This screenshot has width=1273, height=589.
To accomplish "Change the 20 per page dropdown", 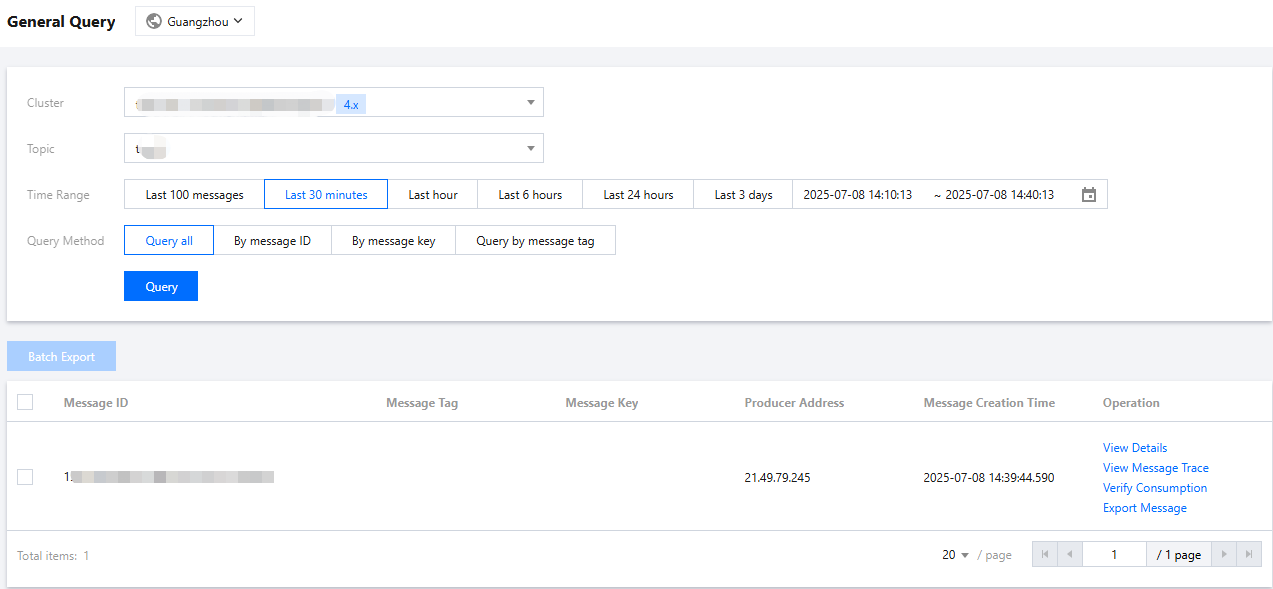I will (x=956, y=555).
